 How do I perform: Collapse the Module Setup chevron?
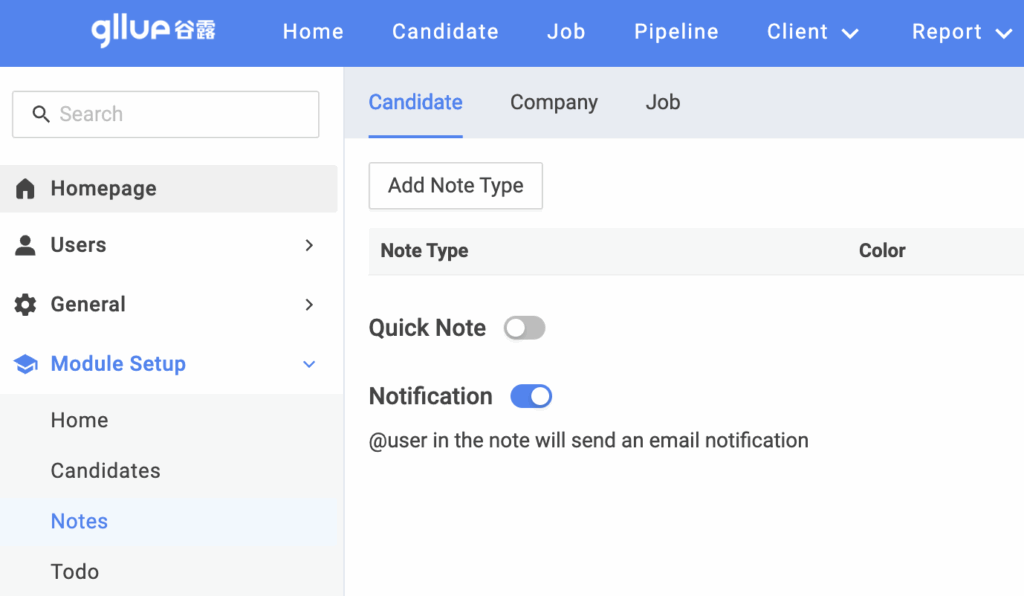pyautogui.click(x=310, y=364)
